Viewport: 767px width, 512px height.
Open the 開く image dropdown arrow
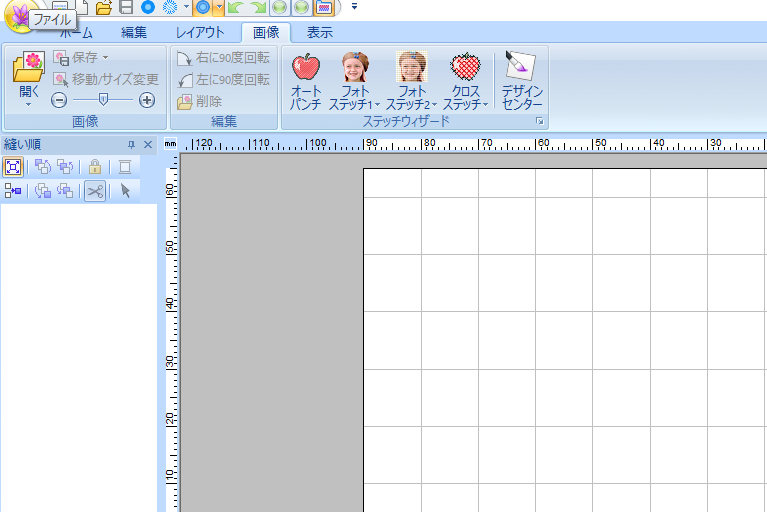tap(28, 102)
